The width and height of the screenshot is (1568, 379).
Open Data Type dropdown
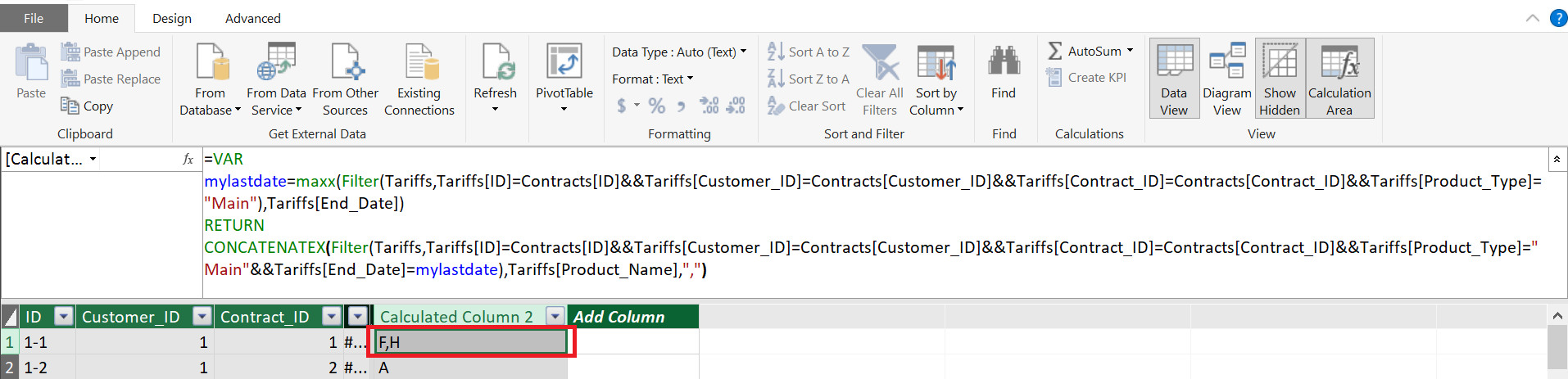point(679,52)
